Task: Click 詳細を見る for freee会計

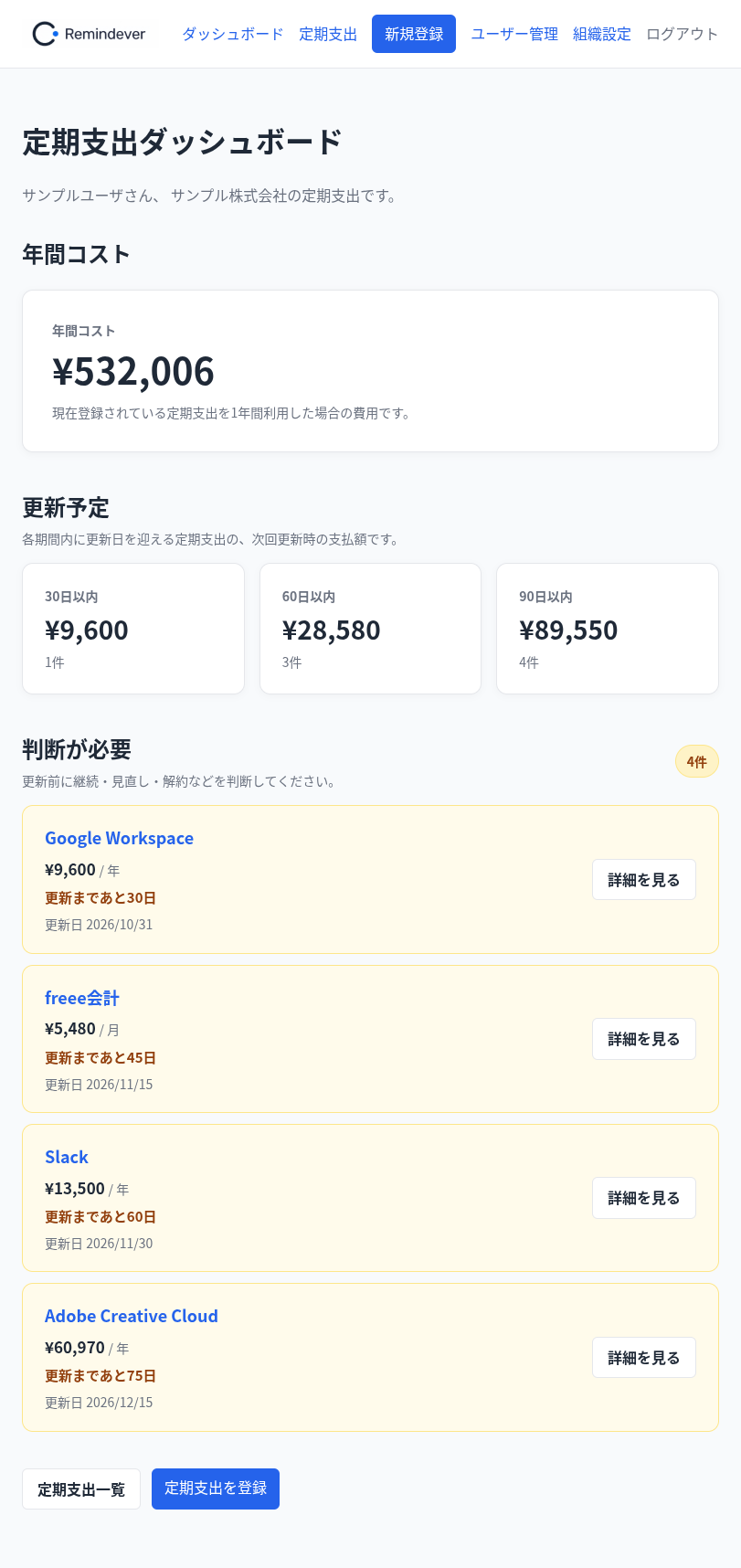Action: click(x=644, y=1039)
